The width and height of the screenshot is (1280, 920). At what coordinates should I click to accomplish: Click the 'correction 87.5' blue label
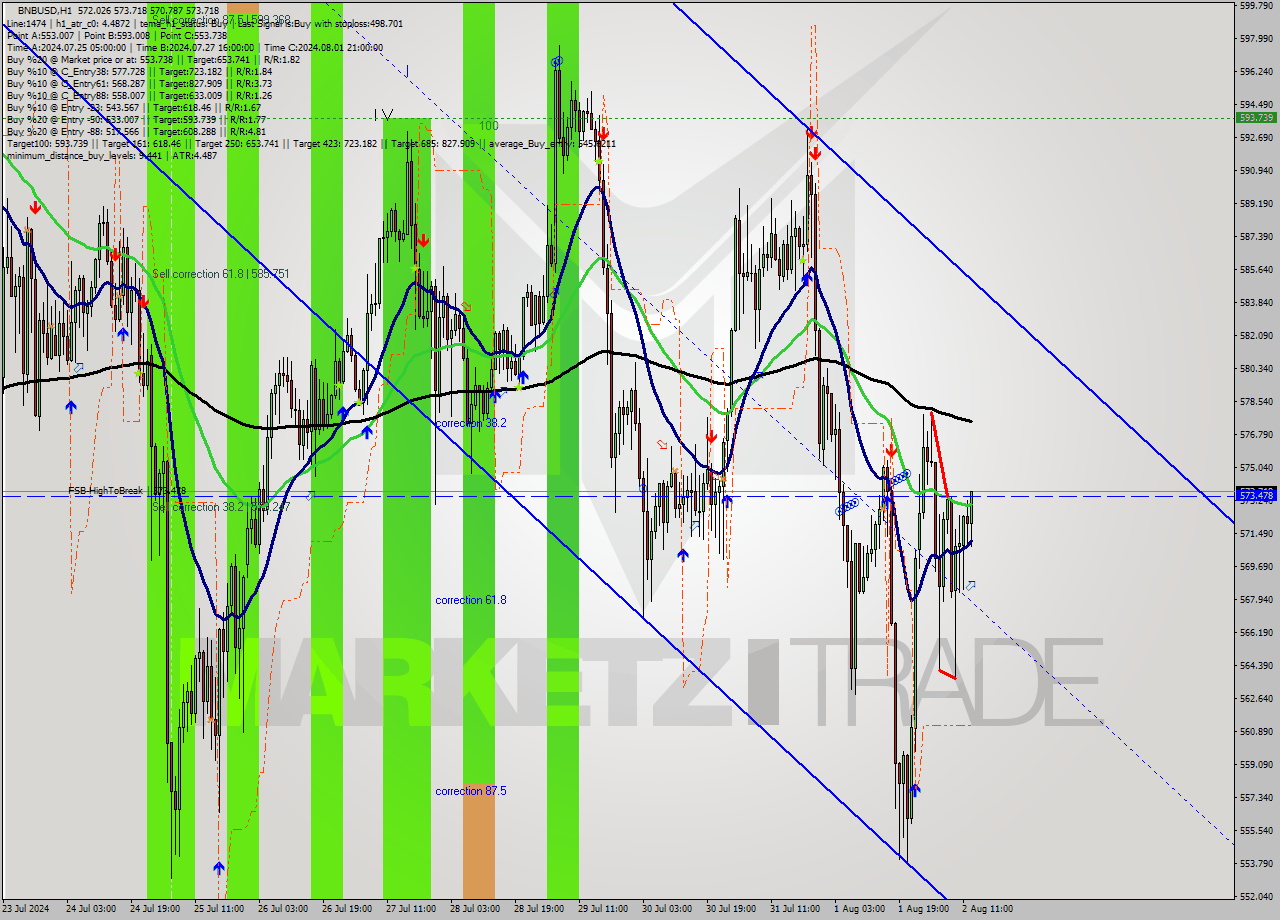tap(471, 791)
